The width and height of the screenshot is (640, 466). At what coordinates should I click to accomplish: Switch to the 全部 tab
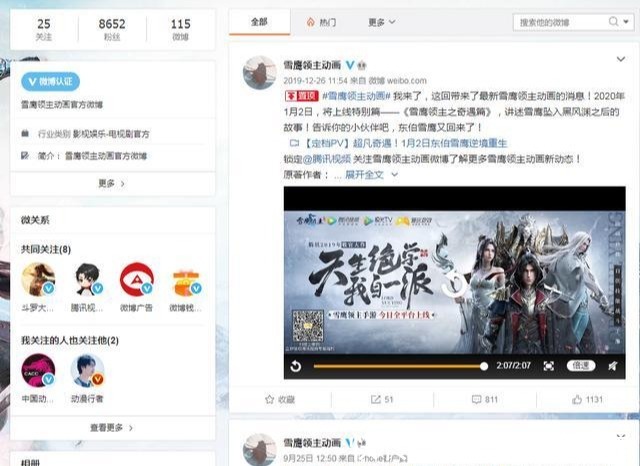(x=259, y=22)
